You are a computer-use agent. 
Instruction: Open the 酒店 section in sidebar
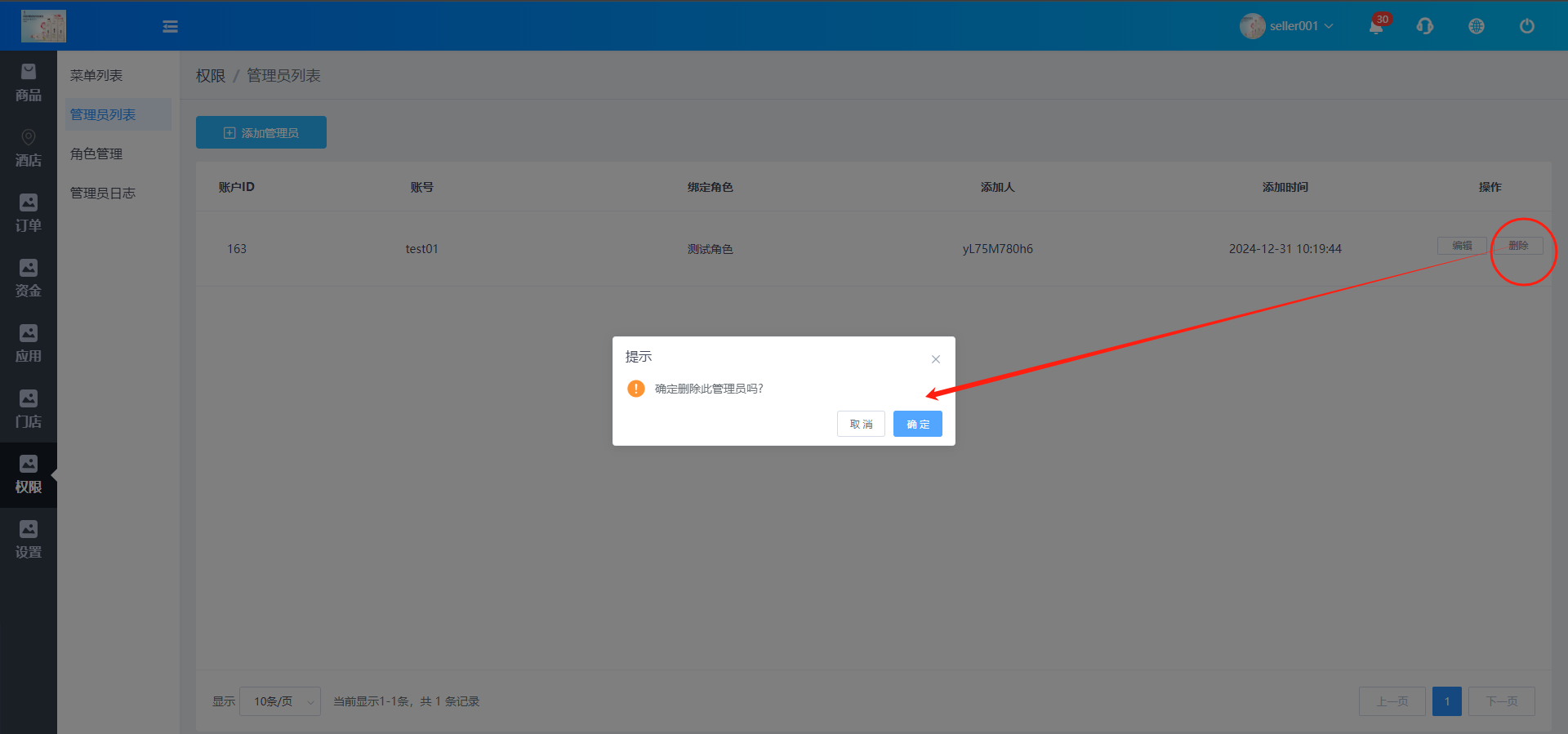point(29,149)
